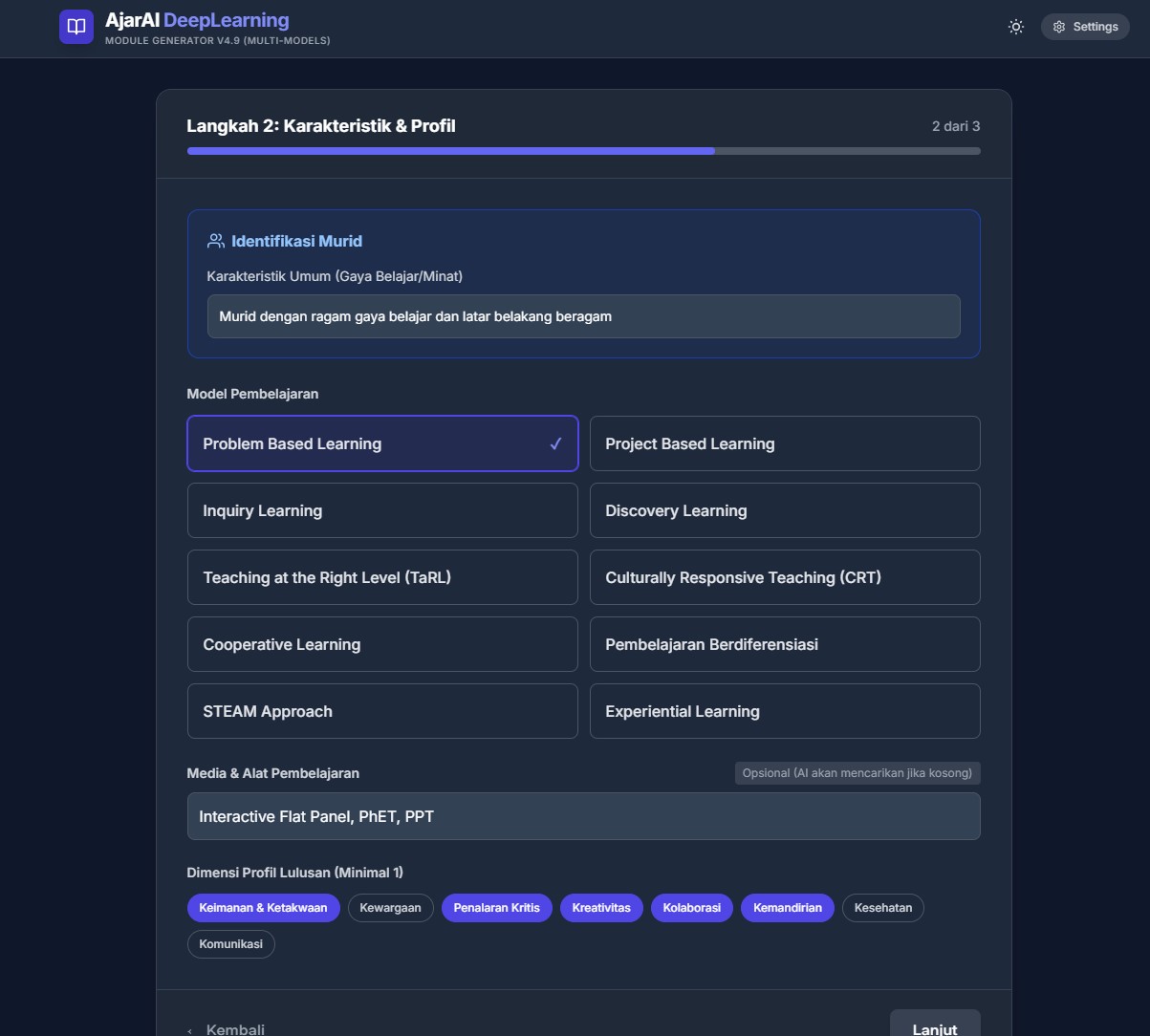Pick Culturally Responsive Teaching (CRT)
The width and height of the screenshot is (1150, 1036).
(x=784, y=577)
